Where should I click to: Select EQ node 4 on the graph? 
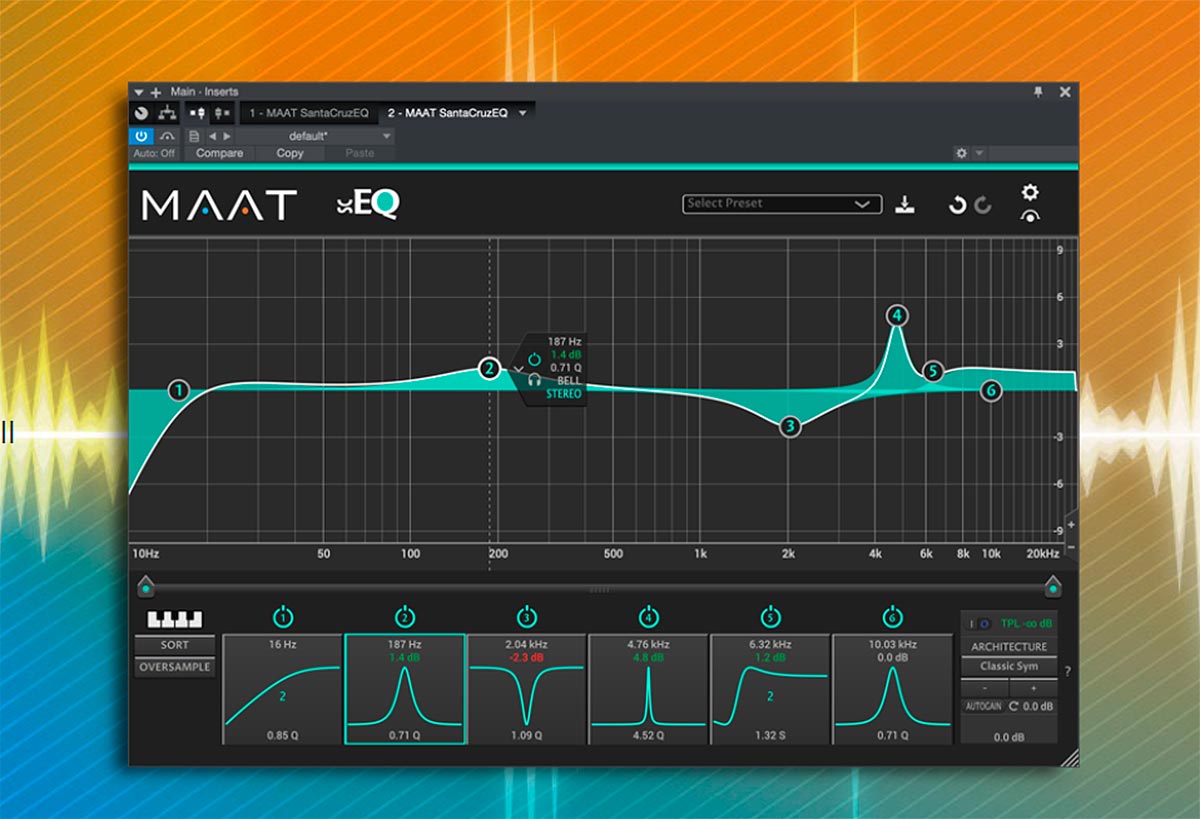[897, 315]
